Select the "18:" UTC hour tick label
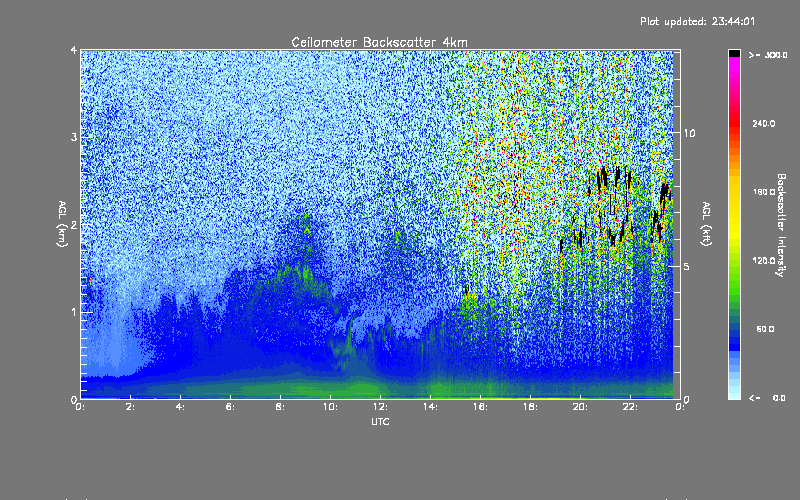The width and height of the screenshot is (800, 500). [x=530, y=407]
